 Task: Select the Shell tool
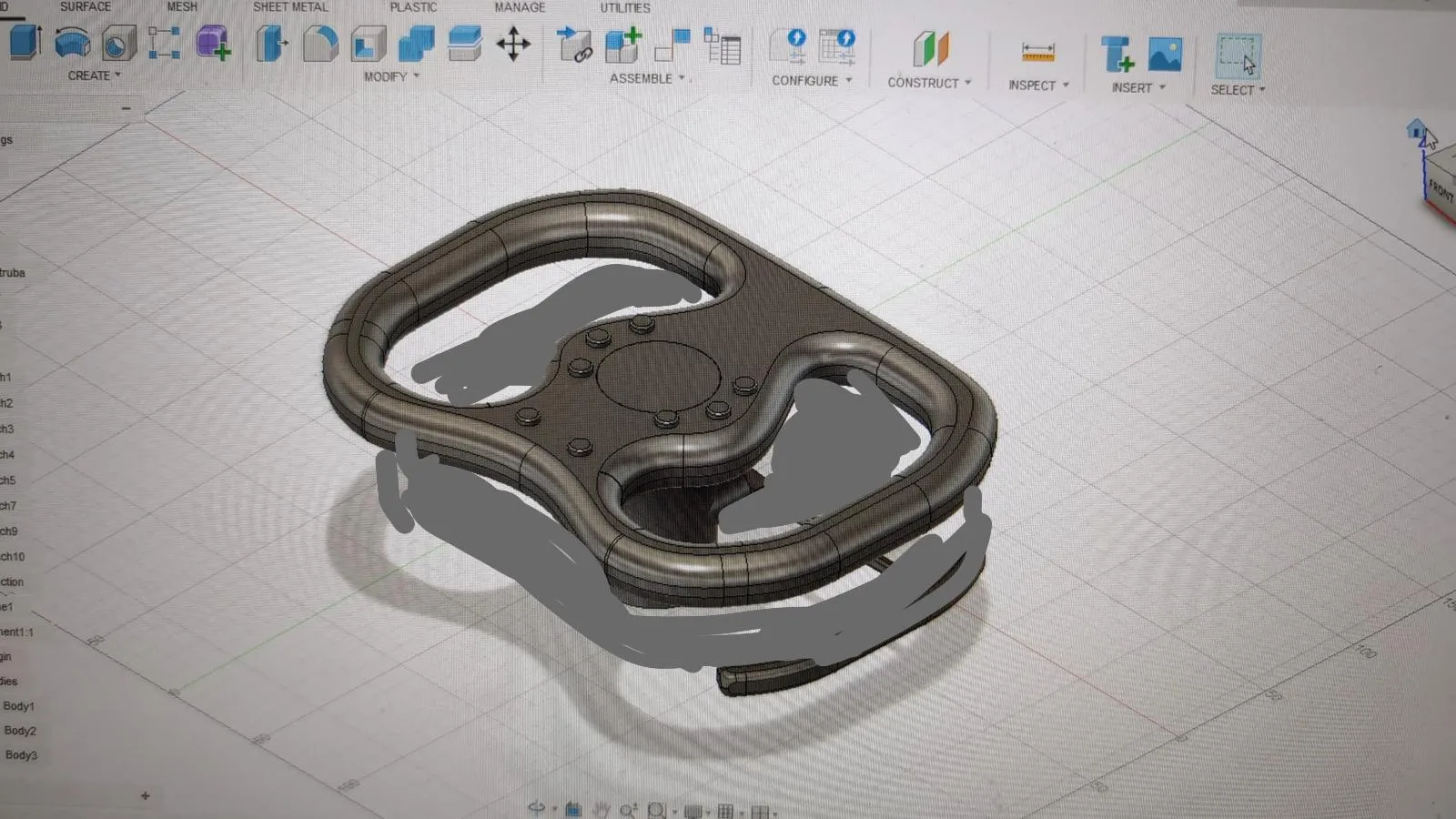tap(369, 44)
